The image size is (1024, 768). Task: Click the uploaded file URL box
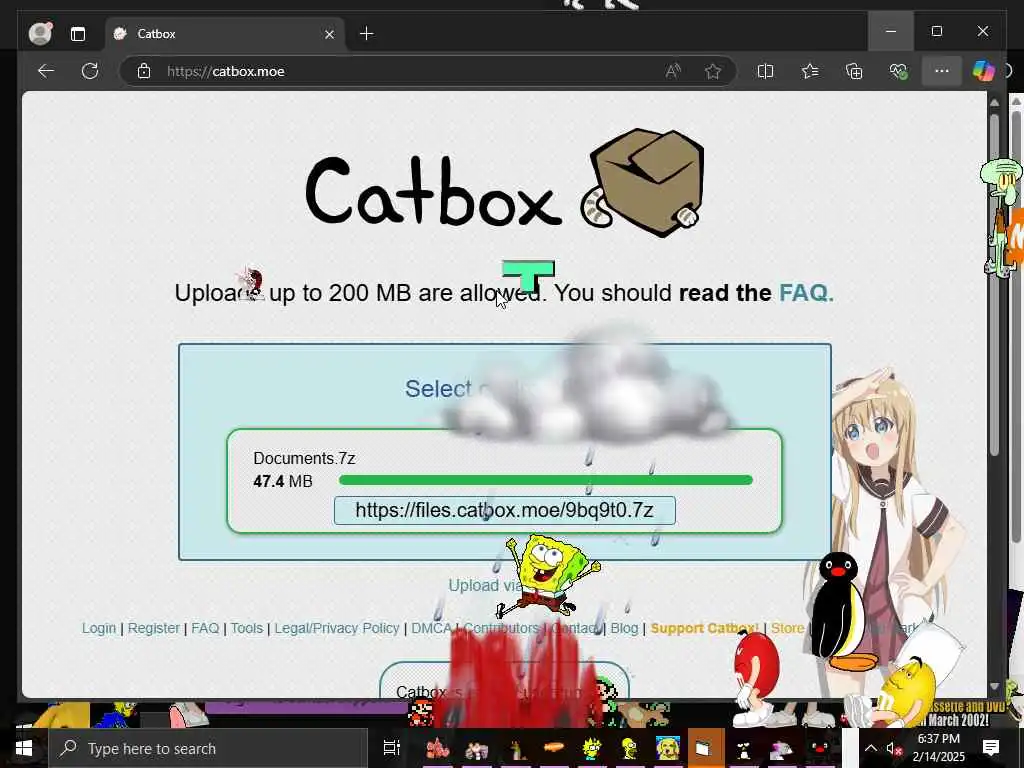click(504, 510)
